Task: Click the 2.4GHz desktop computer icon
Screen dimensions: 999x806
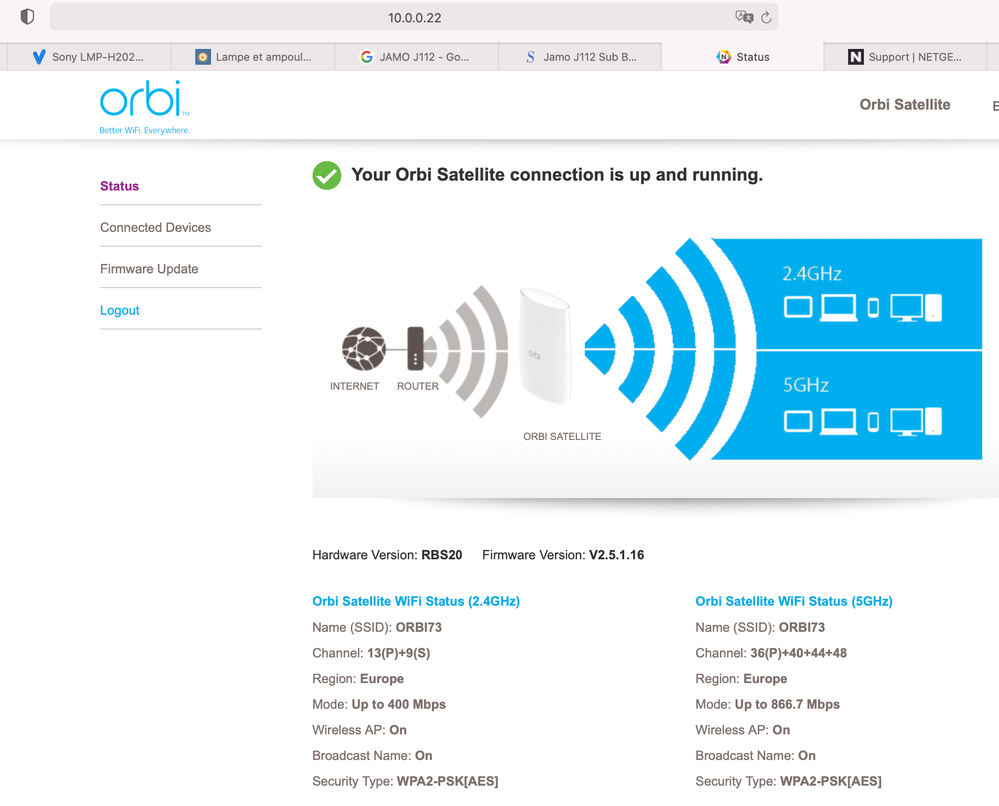Action: pos(916,308)
